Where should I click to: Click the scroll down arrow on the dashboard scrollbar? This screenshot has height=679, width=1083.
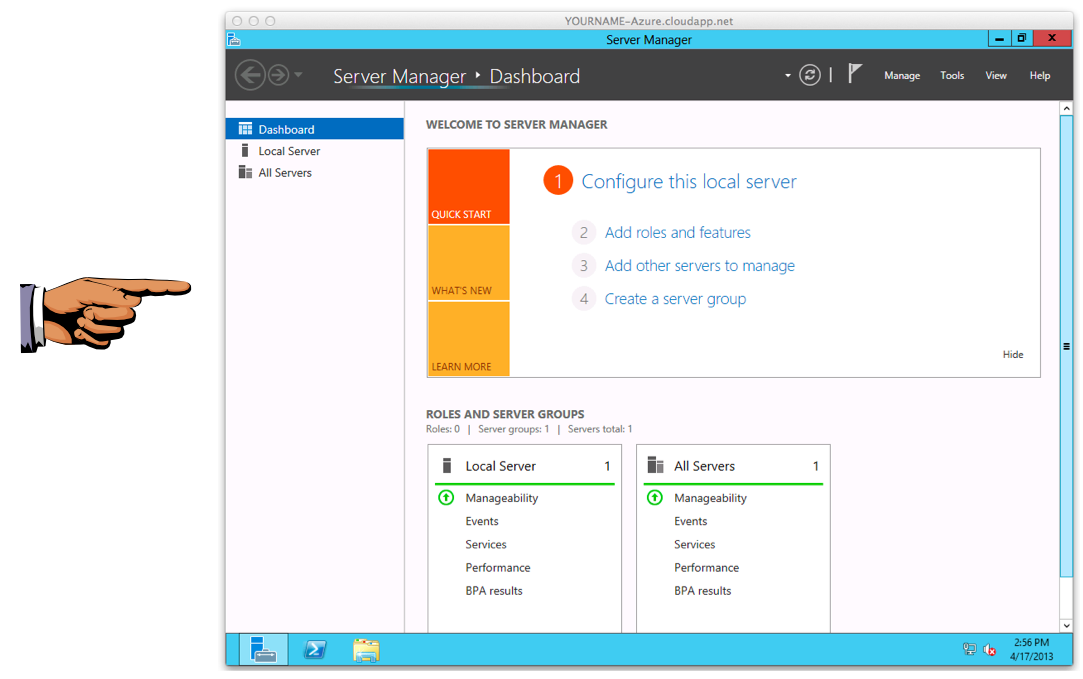1066,625
